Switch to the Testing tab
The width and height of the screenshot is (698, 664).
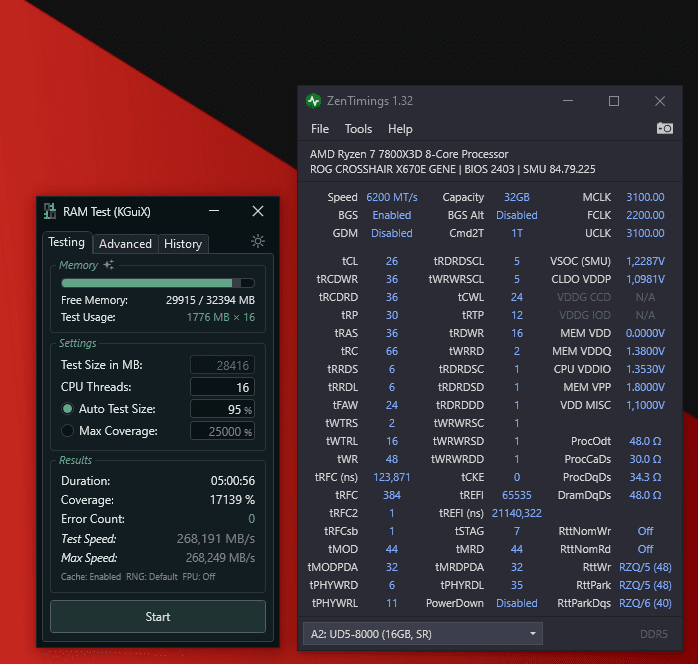67,242
